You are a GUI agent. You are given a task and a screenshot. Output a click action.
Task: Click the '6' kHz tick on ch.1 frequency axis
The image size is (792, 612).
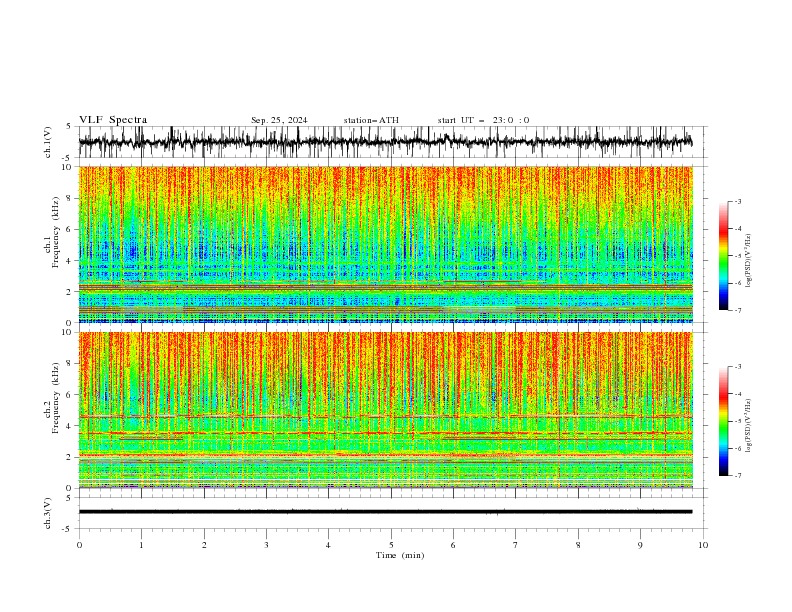(x=69, y=229)
